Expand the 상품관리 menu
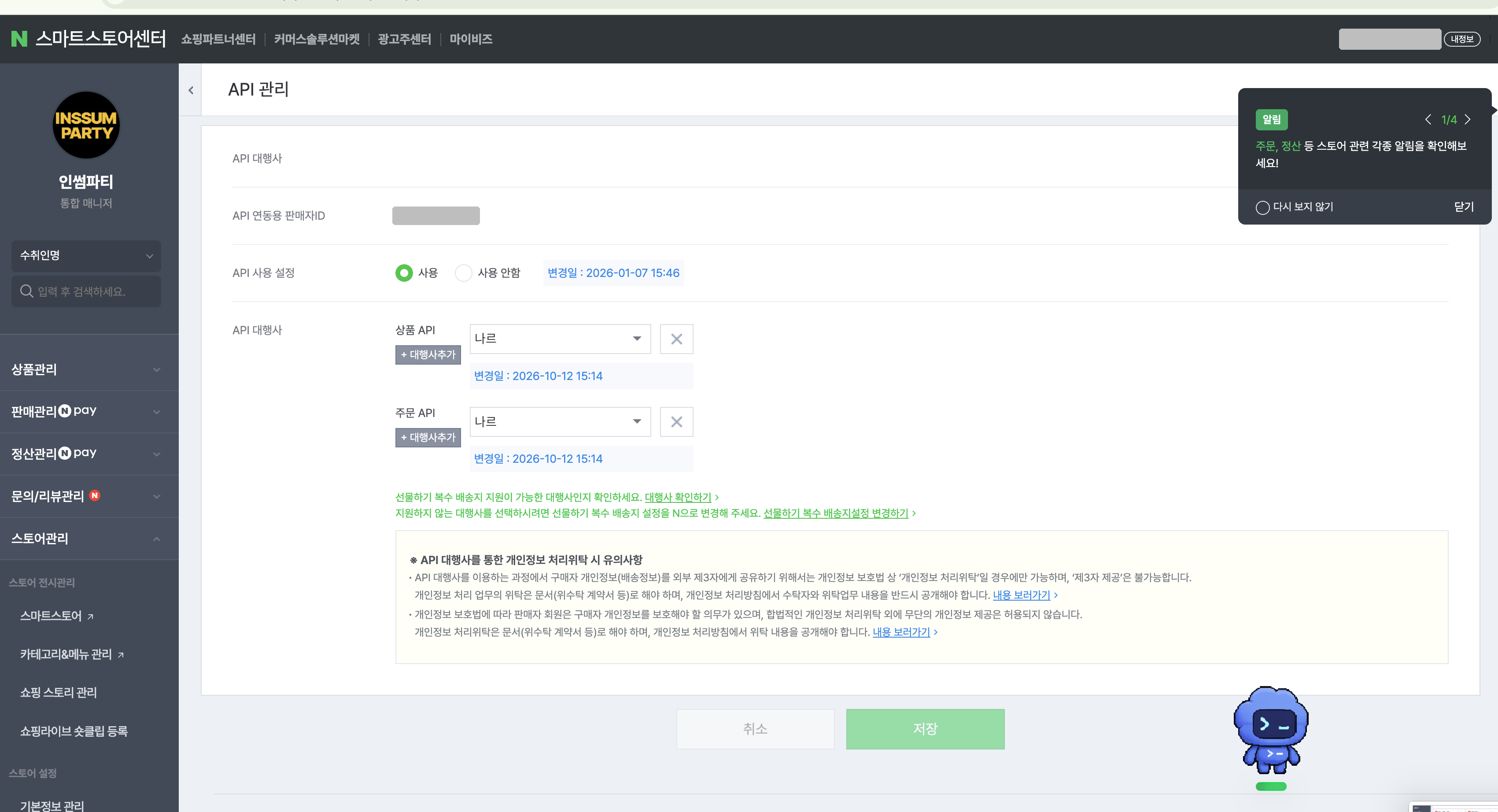1498x812 pixels. click(89, 369)
